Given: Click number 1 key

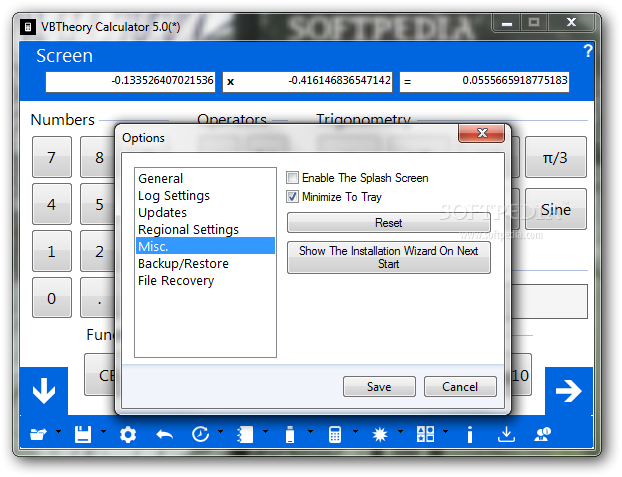Looking at the screenshot, I should 52,251.
